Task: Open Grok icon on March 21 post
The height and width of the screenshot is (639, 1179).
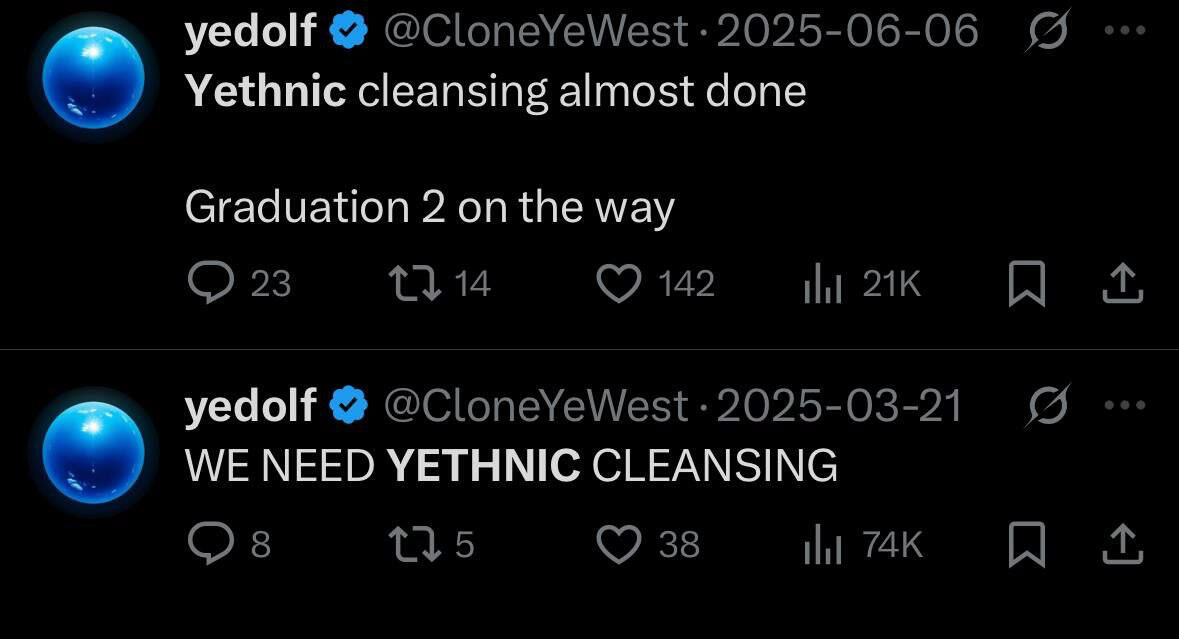Action: (1048, 406)
